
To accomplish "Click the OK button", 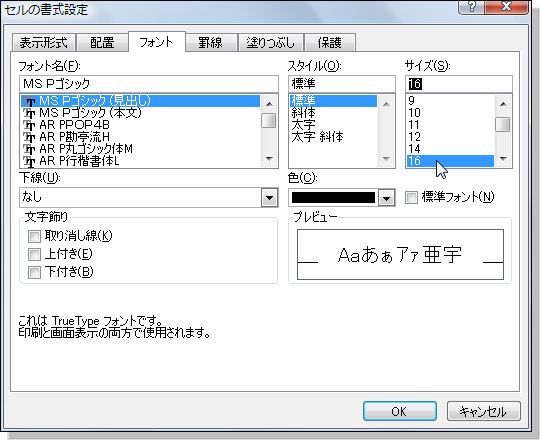I will (399, 411).
